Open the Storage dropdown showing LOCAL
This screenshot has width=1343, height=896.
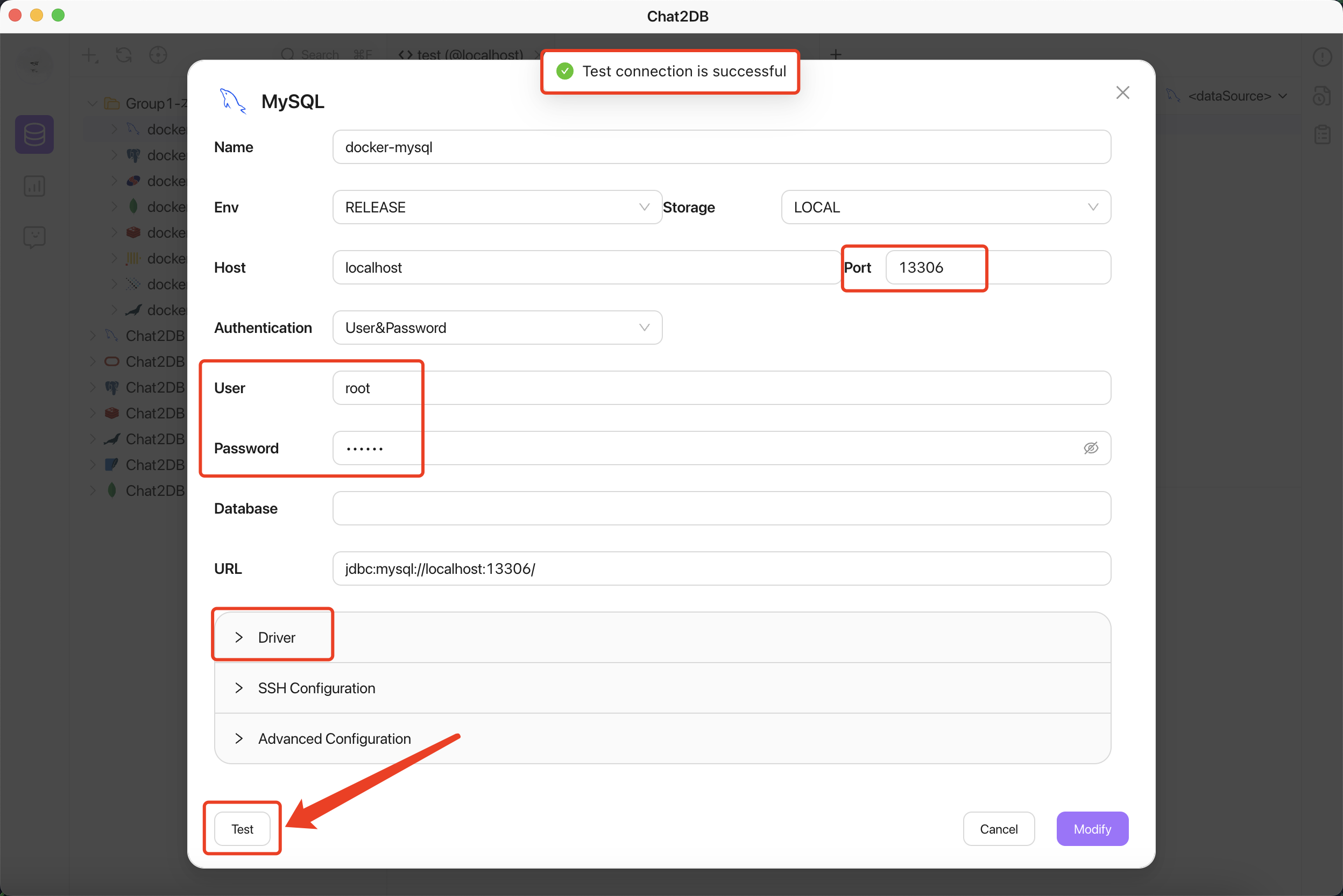[946, 208]
